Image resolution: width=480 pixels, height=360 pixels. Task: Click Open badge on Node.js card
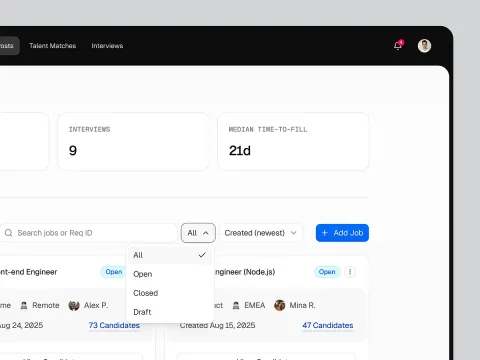coord(327,272)
